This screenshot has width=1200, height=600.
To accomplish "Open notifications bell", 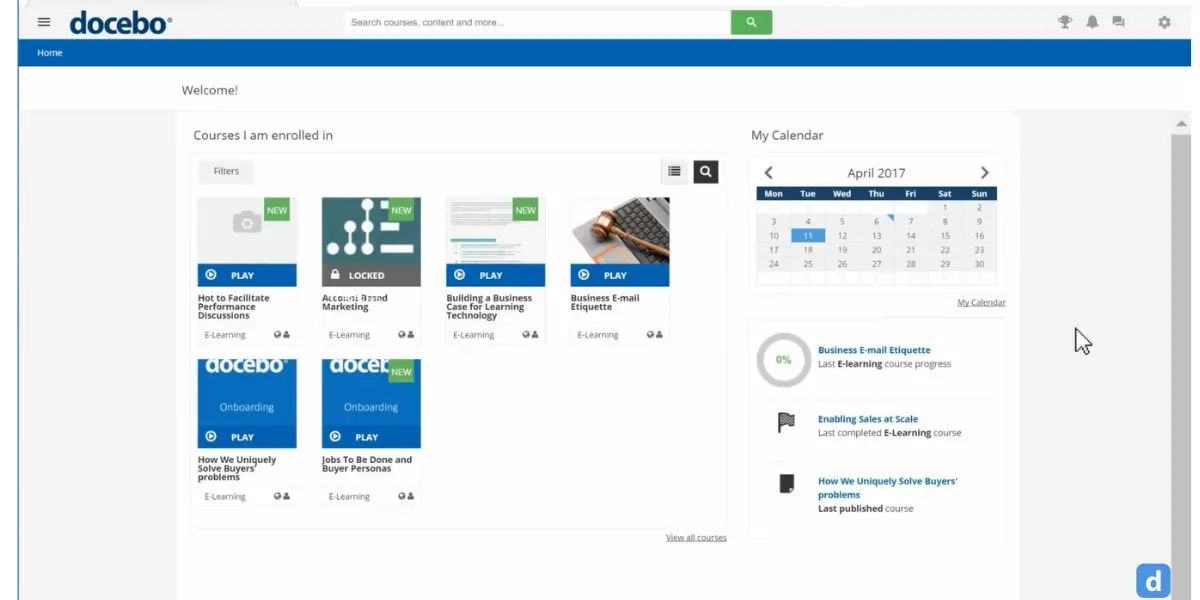I will [x=1092, y=22].
